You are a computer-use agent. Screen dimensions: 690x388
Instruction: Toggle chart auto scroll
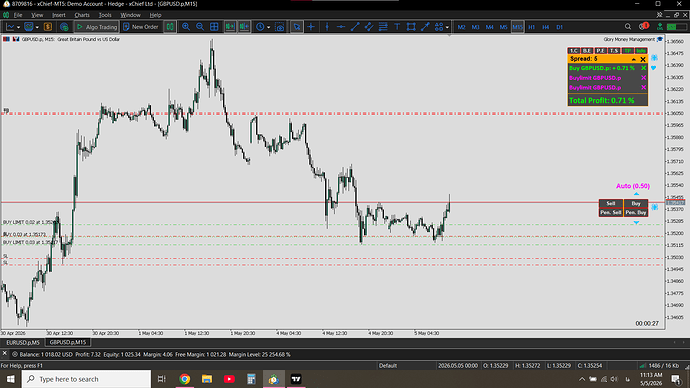pyautogui.click(x=230, y=27)
